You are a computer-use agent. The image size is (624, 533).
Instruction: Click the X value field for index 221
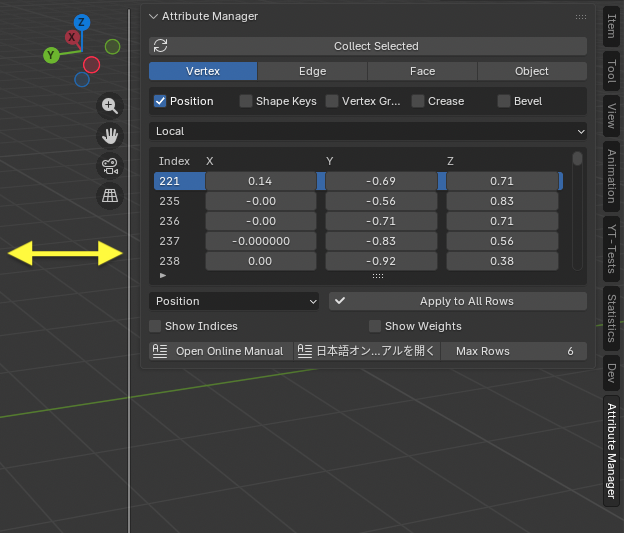pos(260,181)
